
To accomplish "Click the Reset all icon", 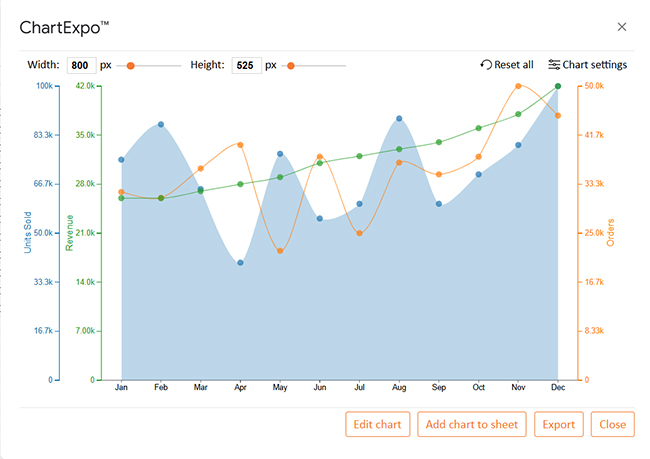I will [x=486, y=65].
